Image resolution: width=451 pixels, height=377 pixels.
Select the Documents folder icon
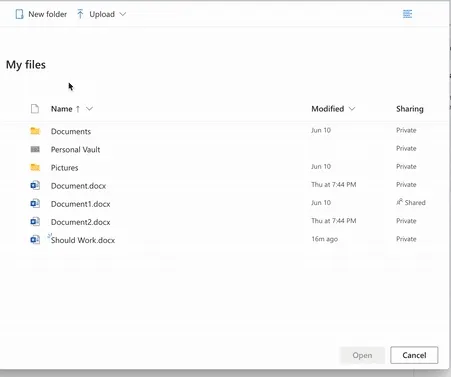35,131
